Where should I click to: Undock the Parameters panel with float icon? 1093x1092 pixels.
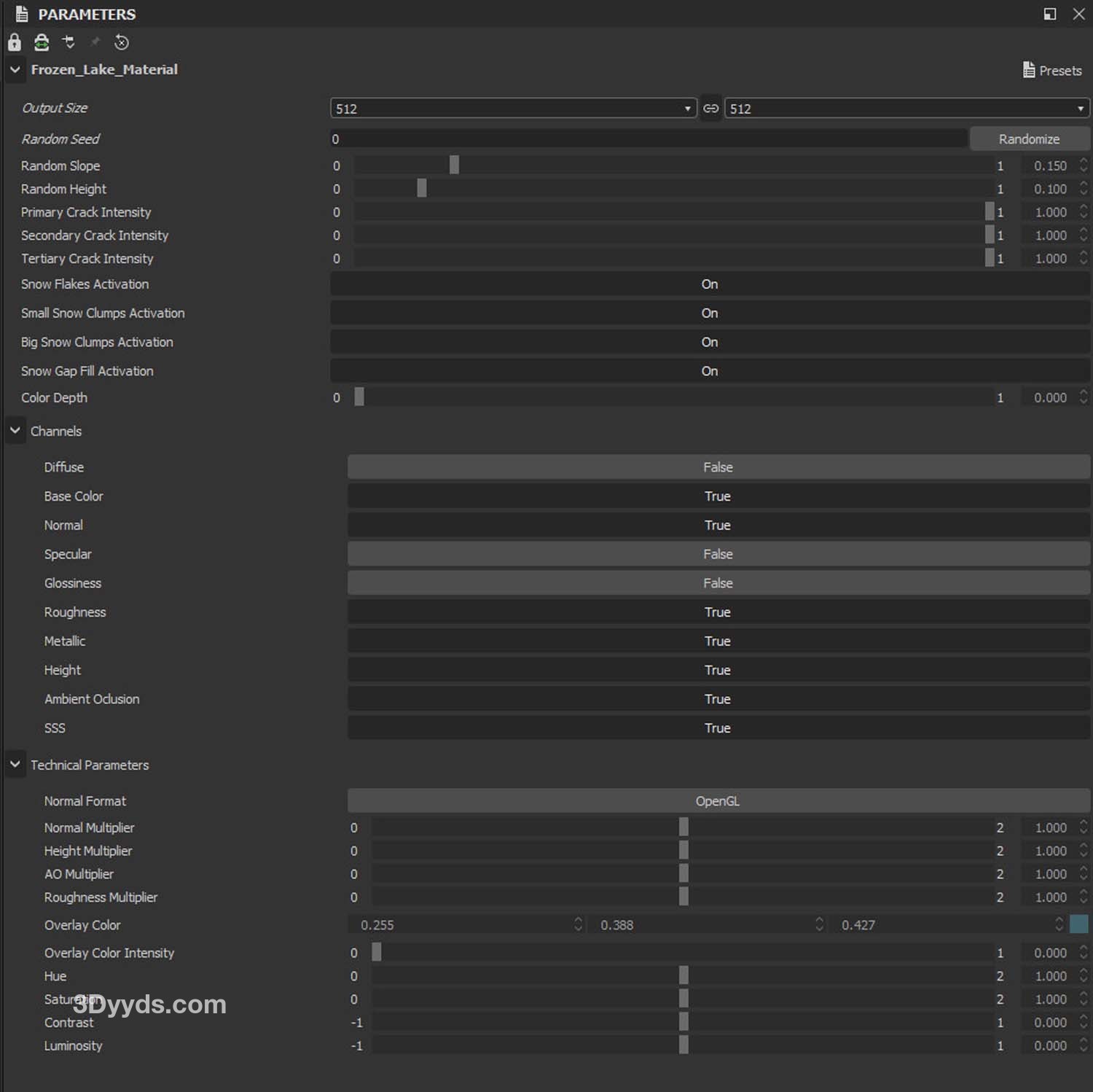(1049, 14)
